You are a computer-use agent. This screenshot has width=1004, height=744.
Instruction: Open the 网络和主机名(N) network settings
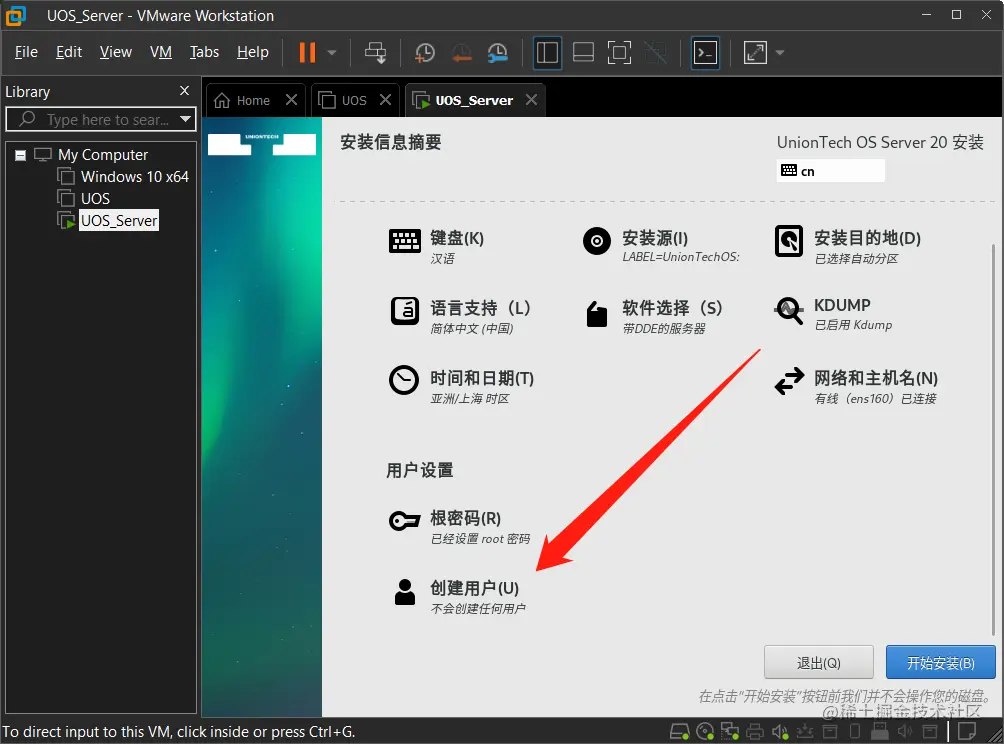856,386
